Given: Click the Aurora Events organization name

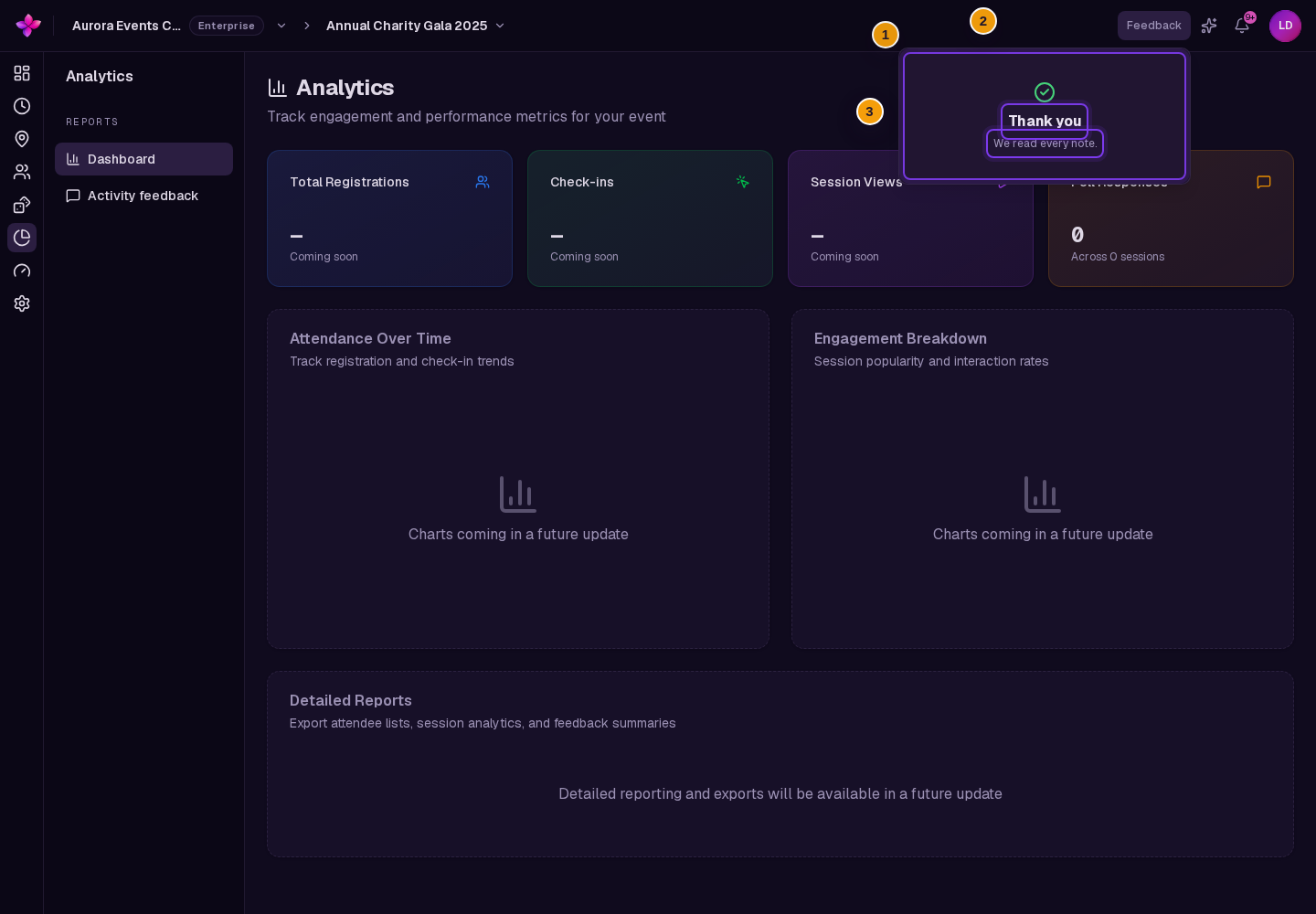Looking at the screenshot, I should [x=126, y=26].
